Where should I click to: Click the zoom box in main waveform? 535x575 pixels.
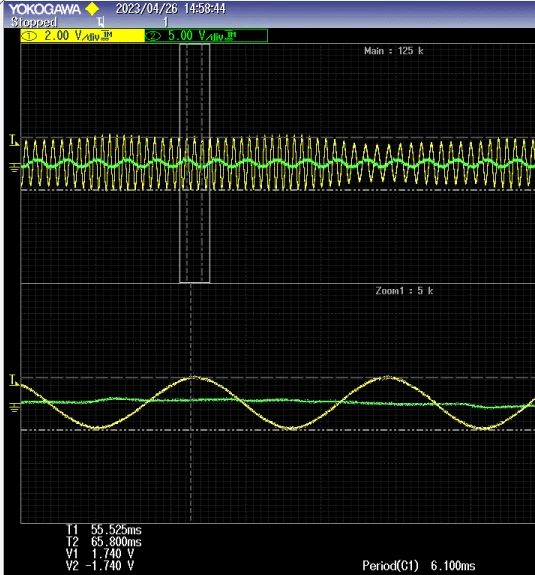point(195,163)
